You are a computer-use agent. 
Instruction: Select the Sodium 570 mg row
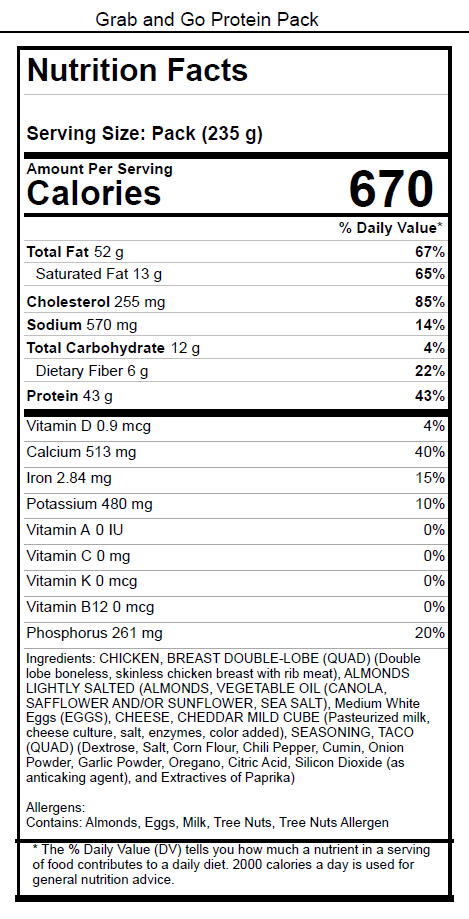(236, 325)
